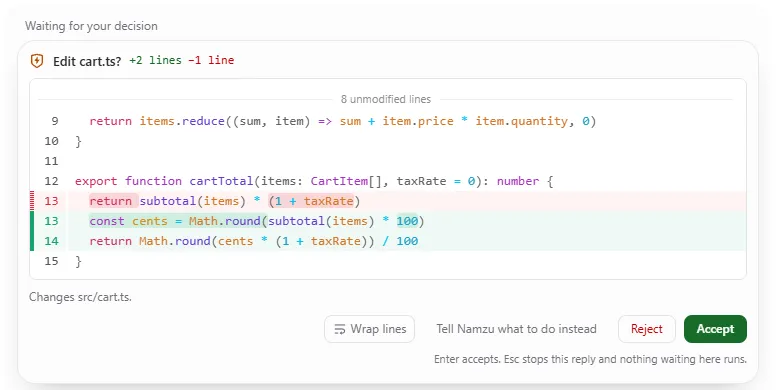
Task: Click the 'CartItem[]' type annotation
Action: 346,181
